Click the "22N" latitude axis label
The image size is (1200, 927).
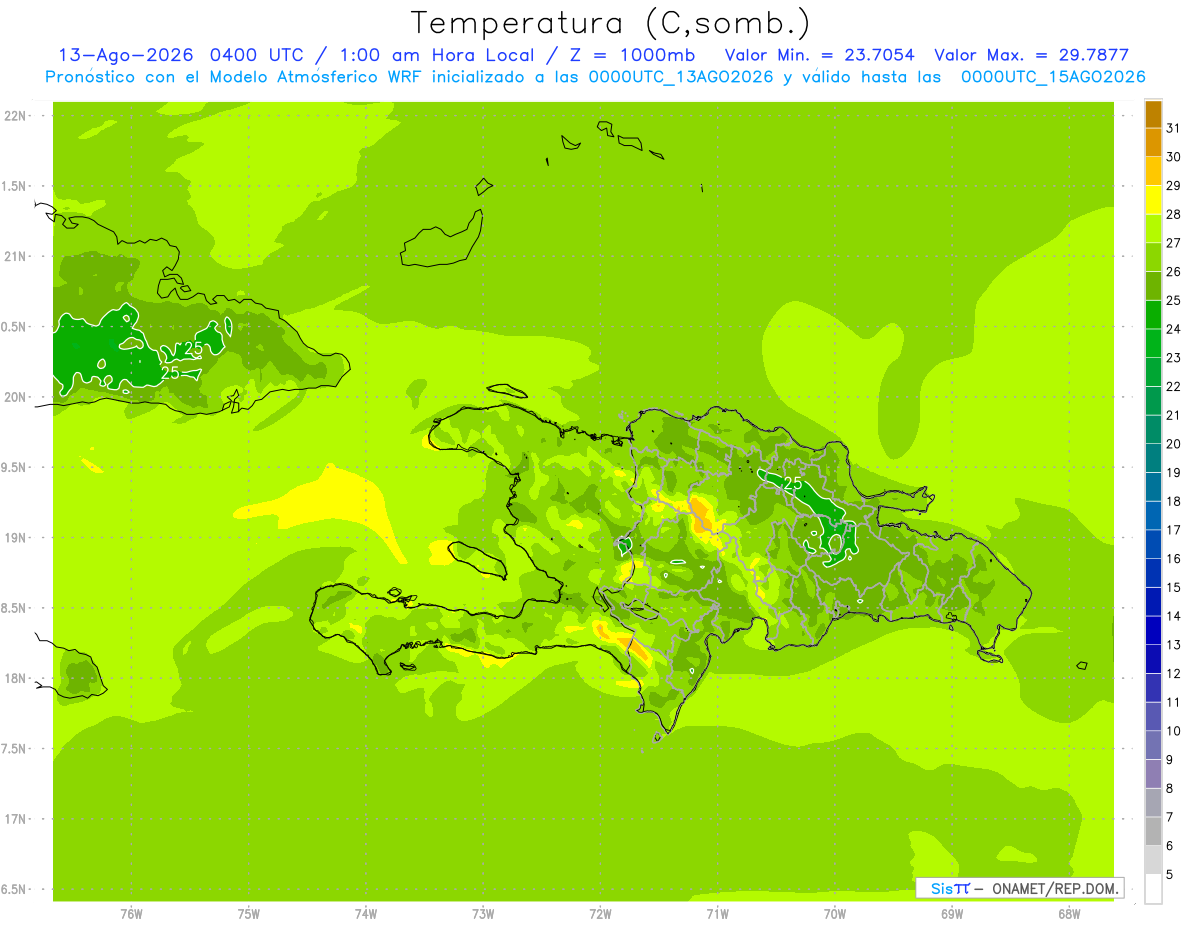(x=15, y=116)
